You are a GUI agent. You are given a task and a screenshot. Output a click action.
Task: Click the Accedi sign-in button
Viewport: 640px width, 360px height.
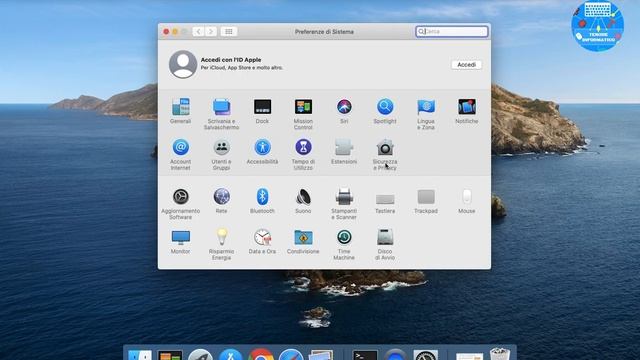(467, 64)
